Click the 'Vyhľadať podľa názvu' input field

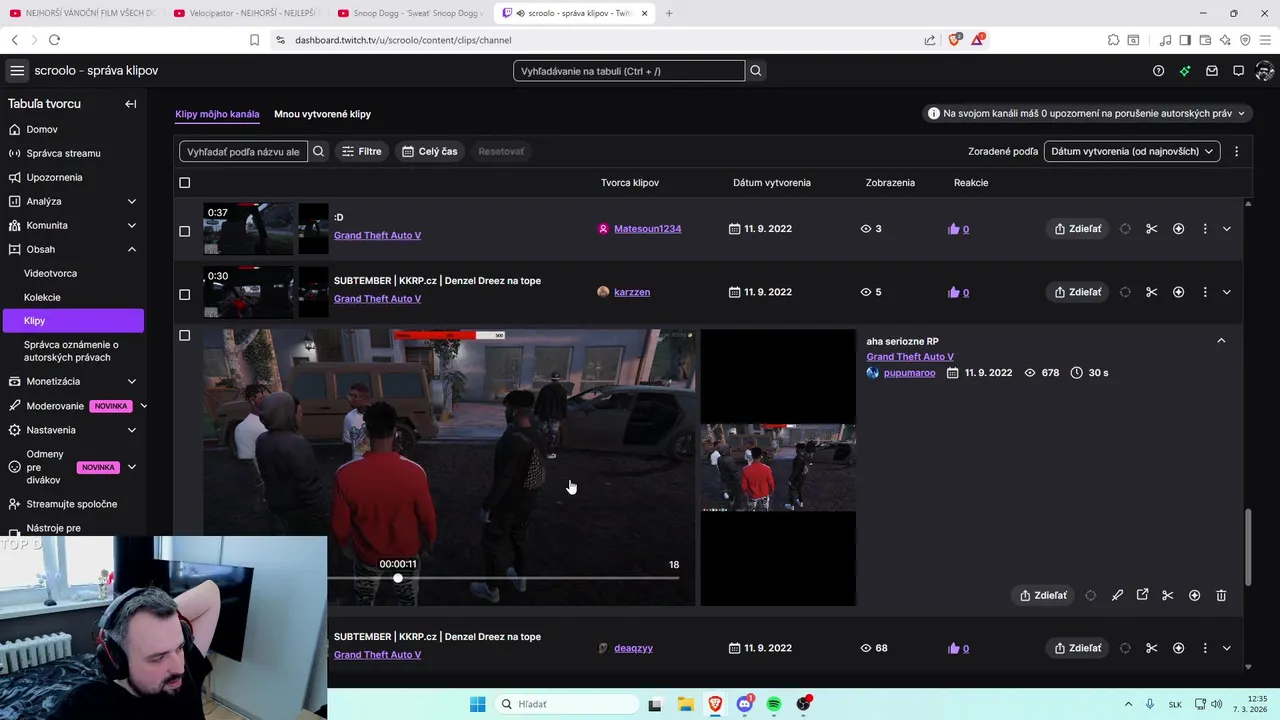244,151
